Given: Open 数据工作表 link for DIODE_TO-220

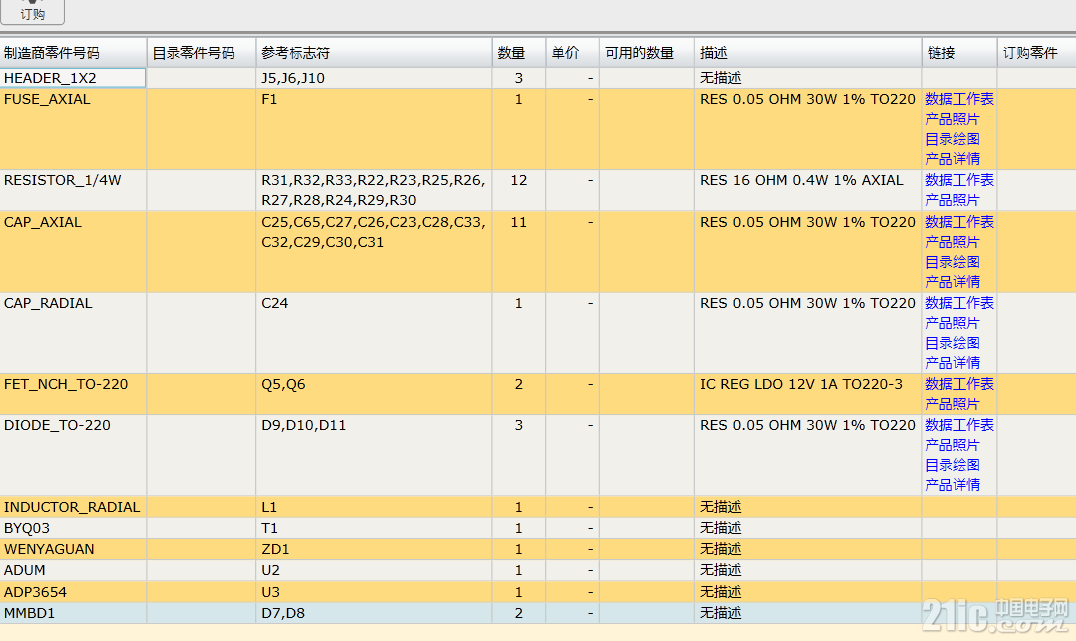Looking at the screenshot, I should coord(959,426).
